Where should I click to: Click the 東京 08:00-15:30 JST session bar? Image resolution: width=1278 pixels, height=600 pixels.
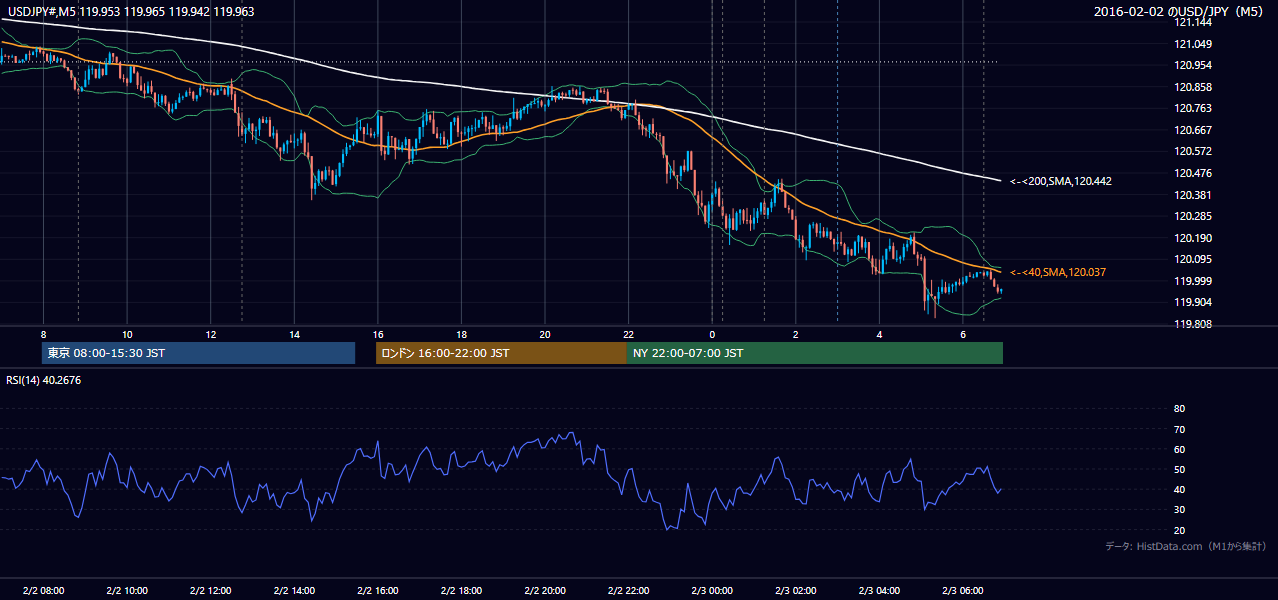(x=199, y=353)
